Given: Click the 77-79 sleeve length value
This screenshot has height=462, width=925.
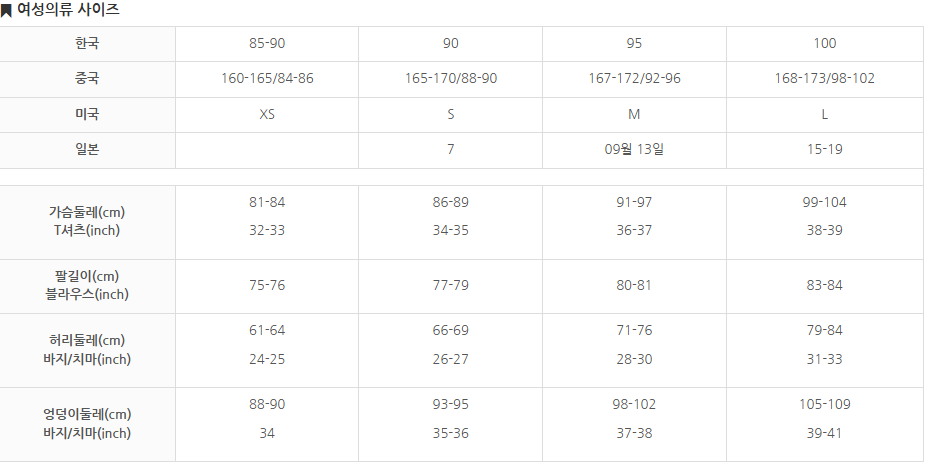Looking at the screenshot, I should [x=451, y=286].
